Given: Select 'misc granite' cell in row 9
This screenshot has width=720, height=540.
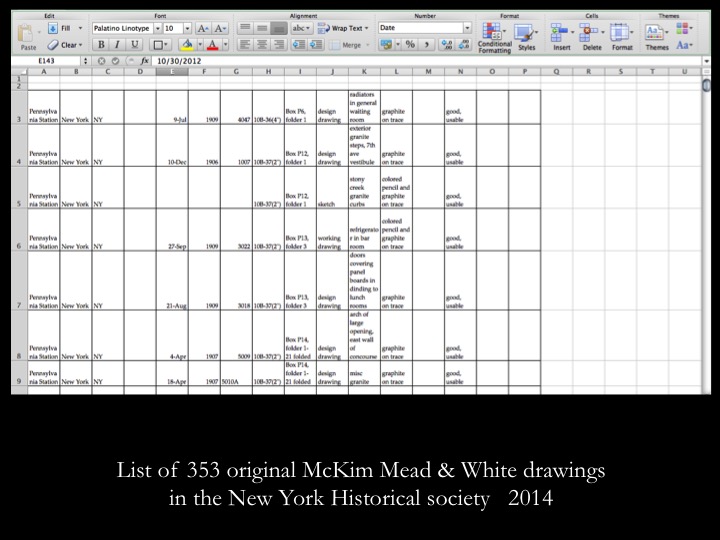Looking at the screenshot, I should pyautogui.click(x=364, y=373).
